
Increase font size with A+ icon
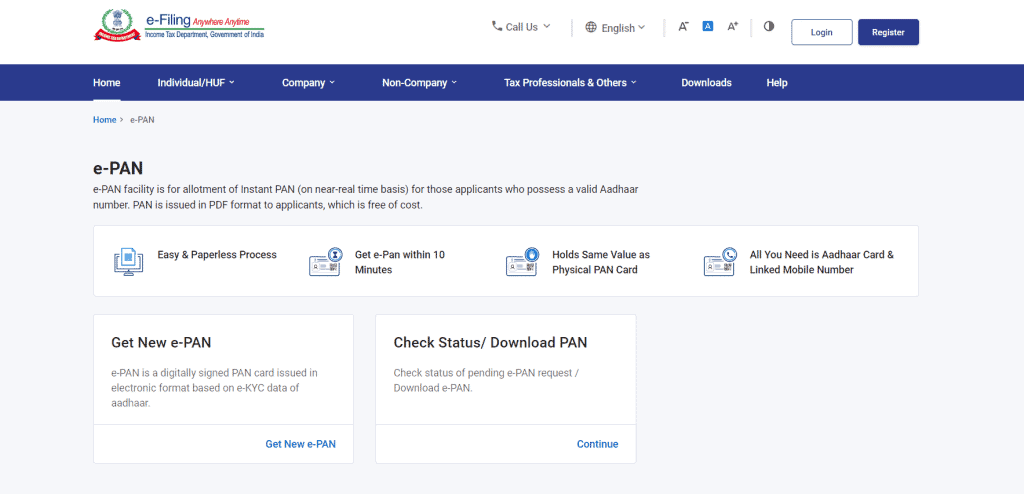click(x=732, y=27)
